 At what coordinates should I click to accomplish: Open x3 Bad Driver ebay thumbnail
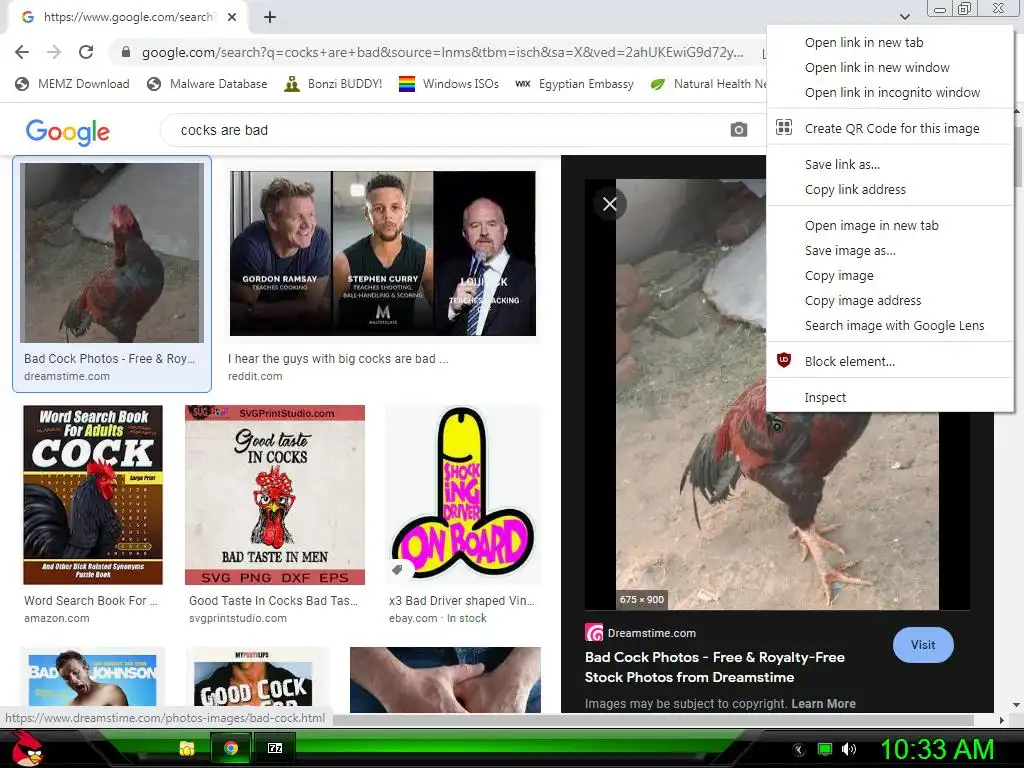[463, 494]
